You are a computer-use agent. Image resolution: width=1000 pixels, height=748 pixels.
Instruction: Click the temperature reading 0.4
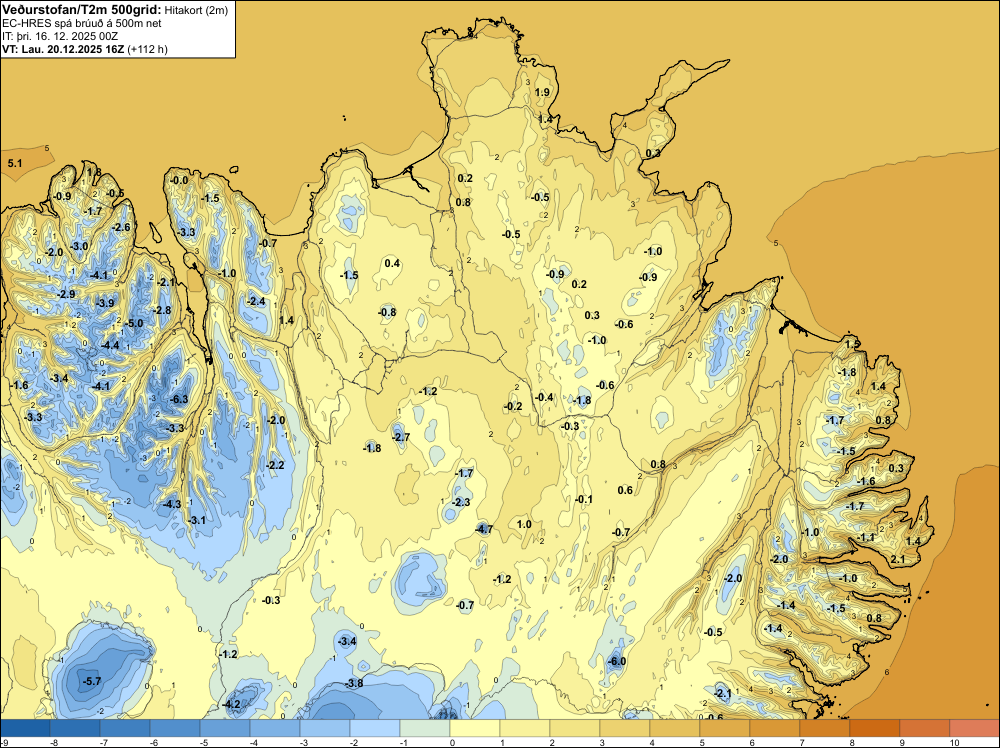click(392, 263)
